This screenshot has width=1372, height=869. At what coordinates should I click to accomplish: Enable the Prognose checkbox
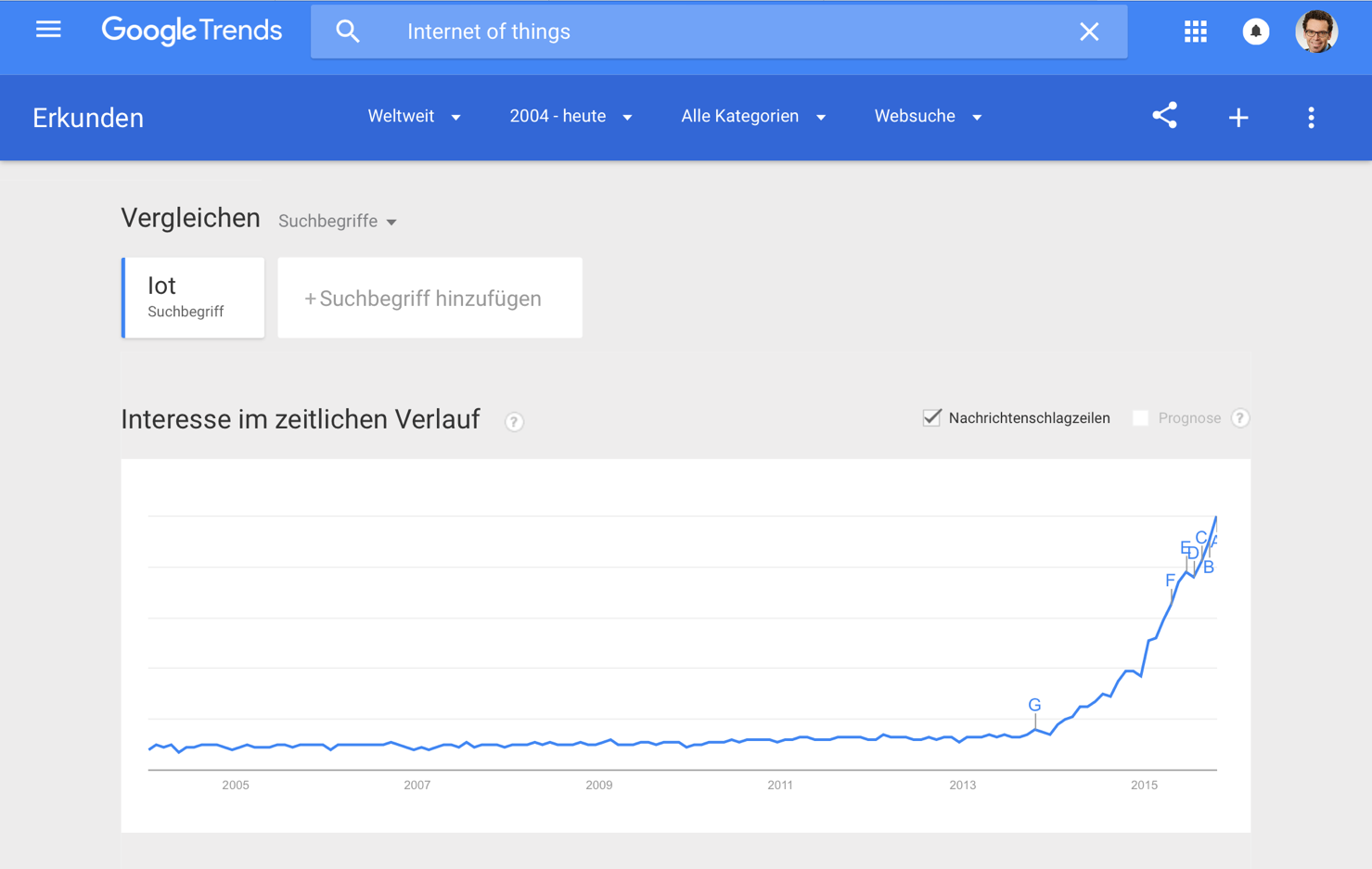point(1140,418)
